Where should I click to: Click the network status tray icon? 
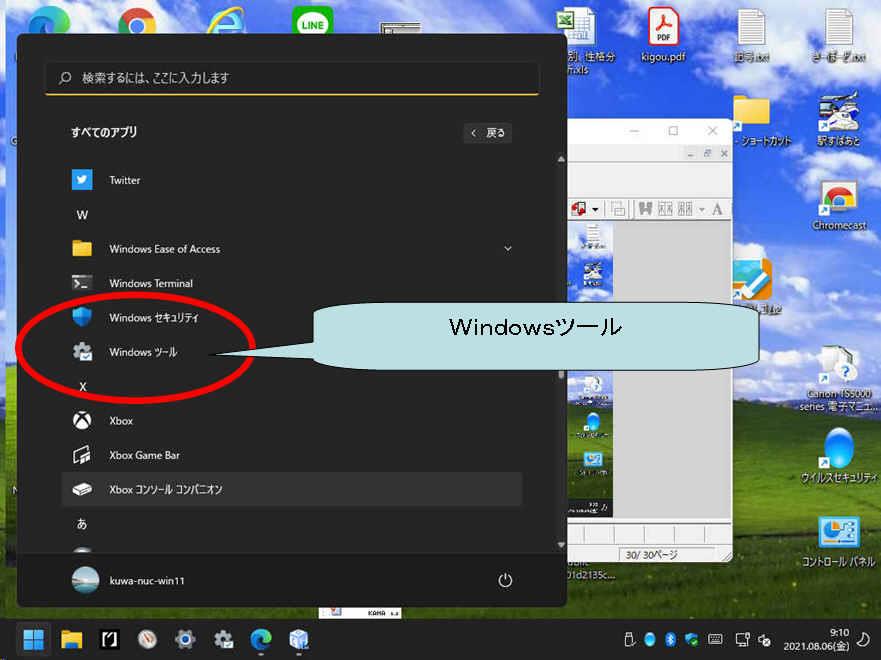(742, 639)
